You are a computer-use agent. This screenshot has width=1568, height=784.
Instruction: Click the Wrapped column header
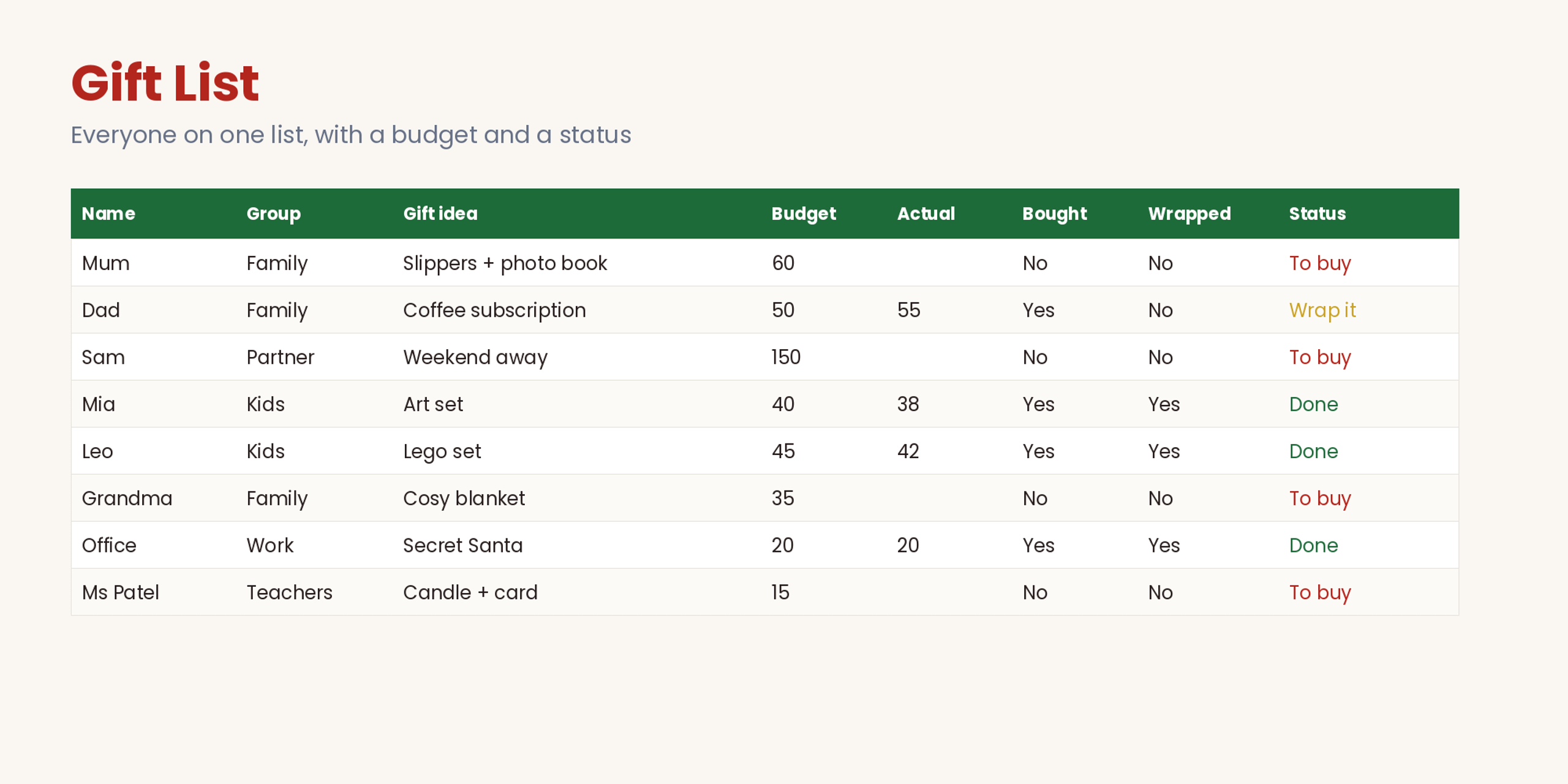click(1189, 214)
